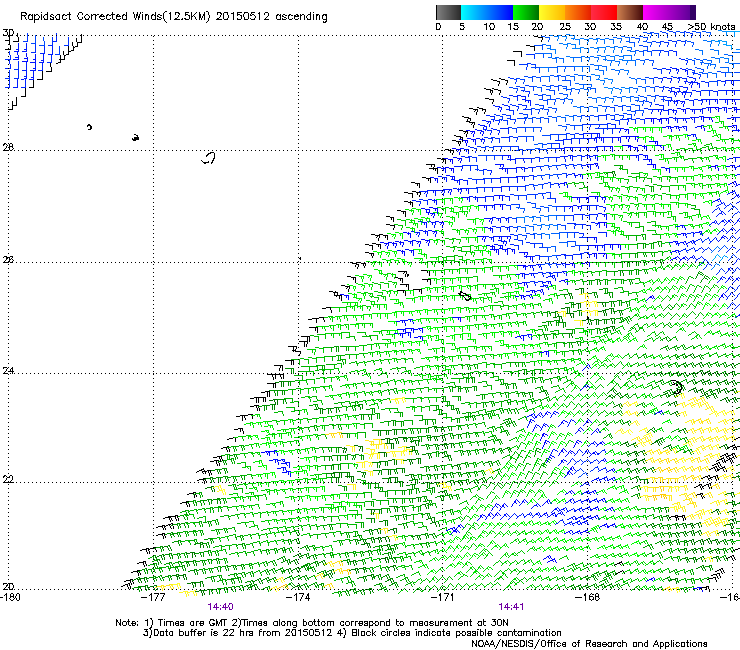The image size is (740, 650).
Task: Click latitude label 22 on axis
Action: tap(8, 479)
